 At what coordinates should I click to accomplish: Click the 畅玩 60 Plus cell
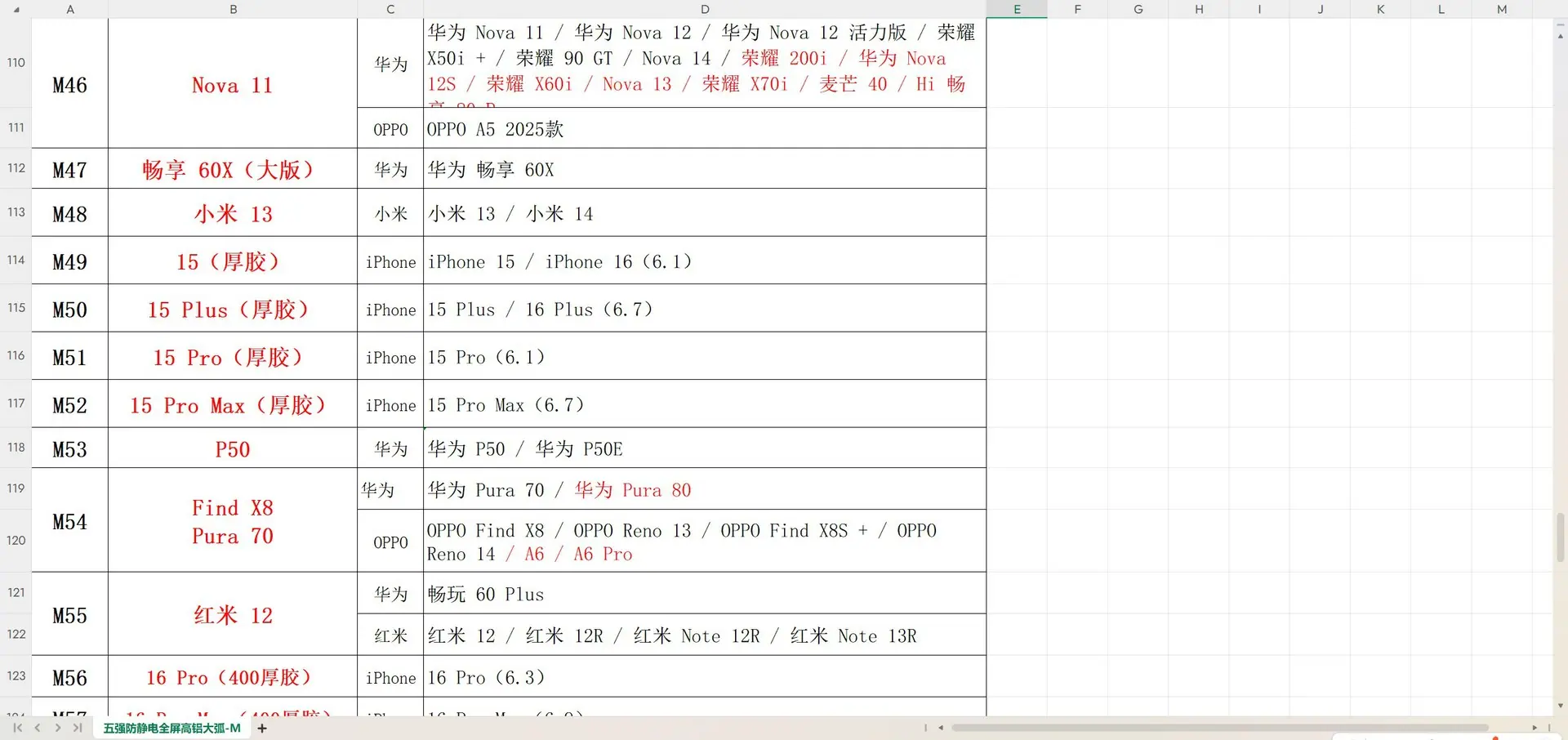point(705,593)
